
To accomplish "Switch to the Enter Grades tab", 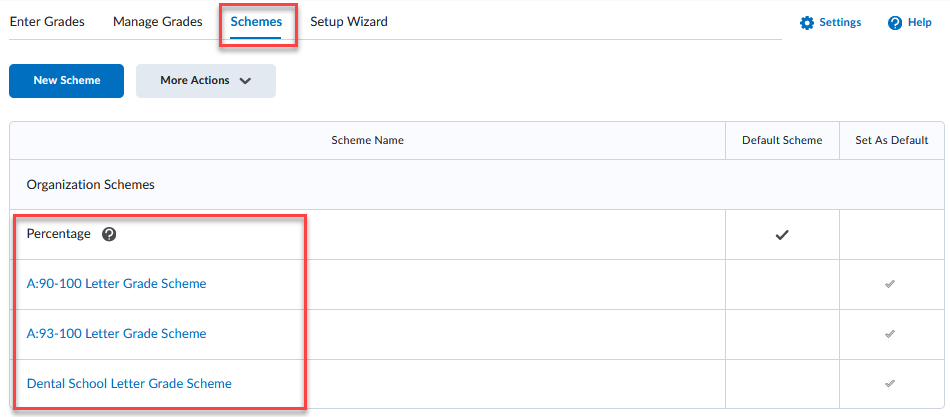I will 47,21.
